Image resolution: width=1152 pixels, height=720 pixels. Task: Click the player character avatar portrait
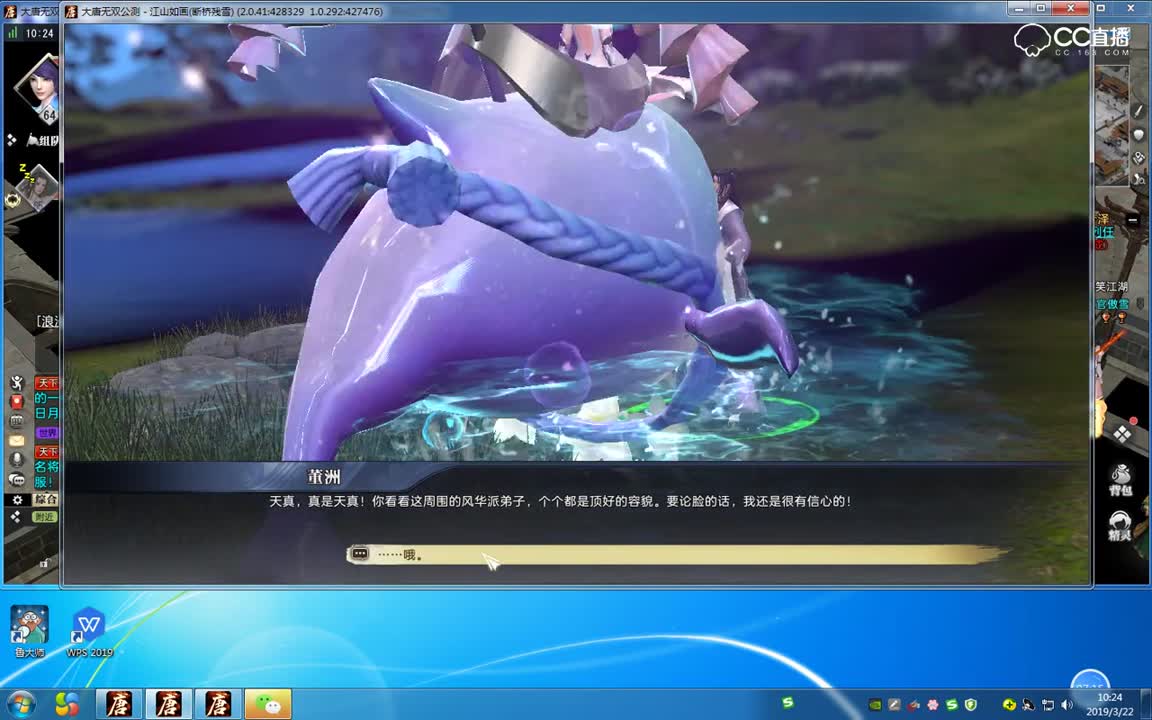[x=35, y=87]
